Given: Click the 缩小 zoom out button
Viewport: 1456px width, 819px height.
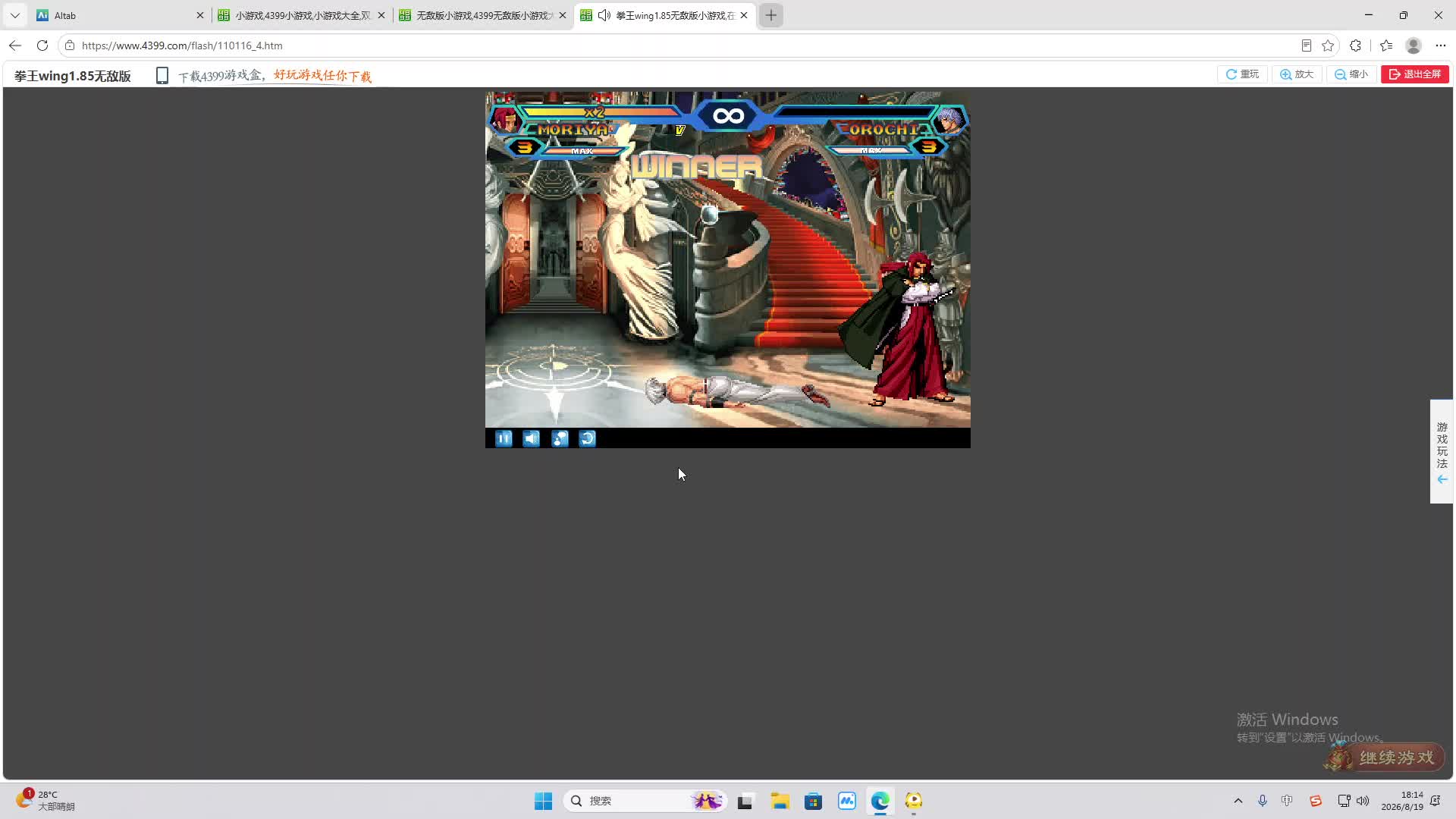Looking at the screenshot, I should point(1351,74).
